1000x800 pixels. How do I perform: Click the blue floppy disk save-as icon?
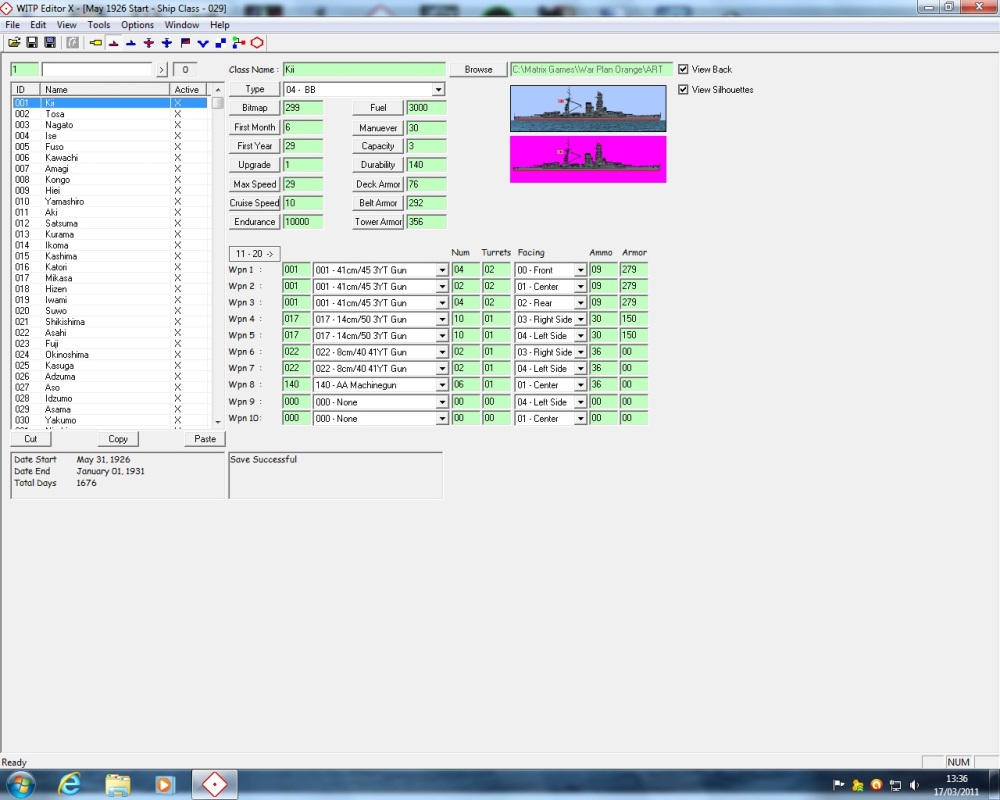(50, 43)
